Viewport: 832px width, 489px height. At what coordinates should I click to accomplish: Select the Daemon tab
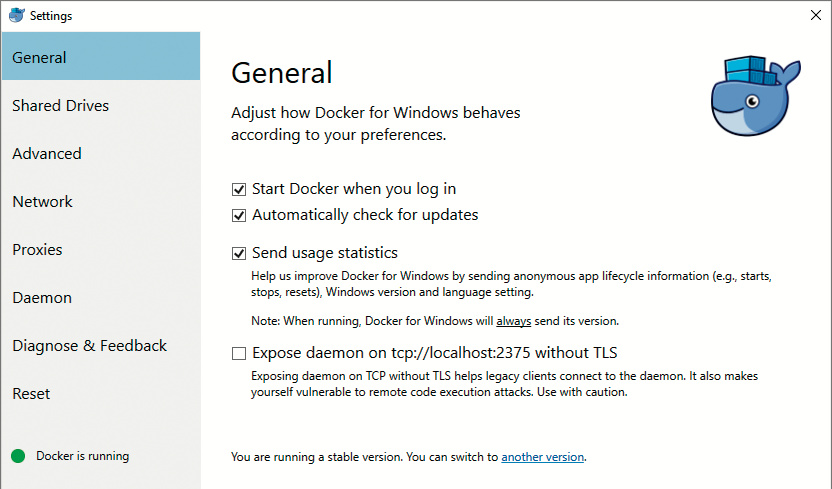point(42,298)
